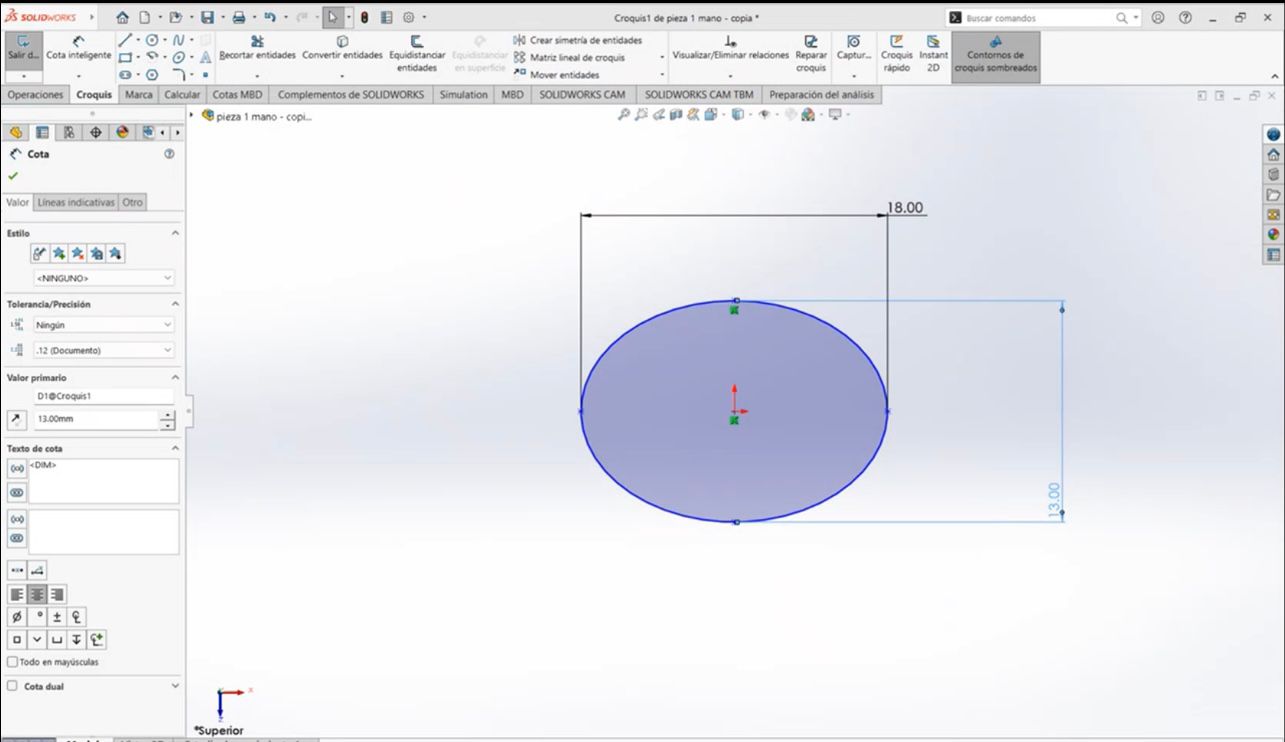Click Equidistanciar entidades tool
This screenshot has width=1285, height=742.
pyautogui.click(x=417, y=54)
